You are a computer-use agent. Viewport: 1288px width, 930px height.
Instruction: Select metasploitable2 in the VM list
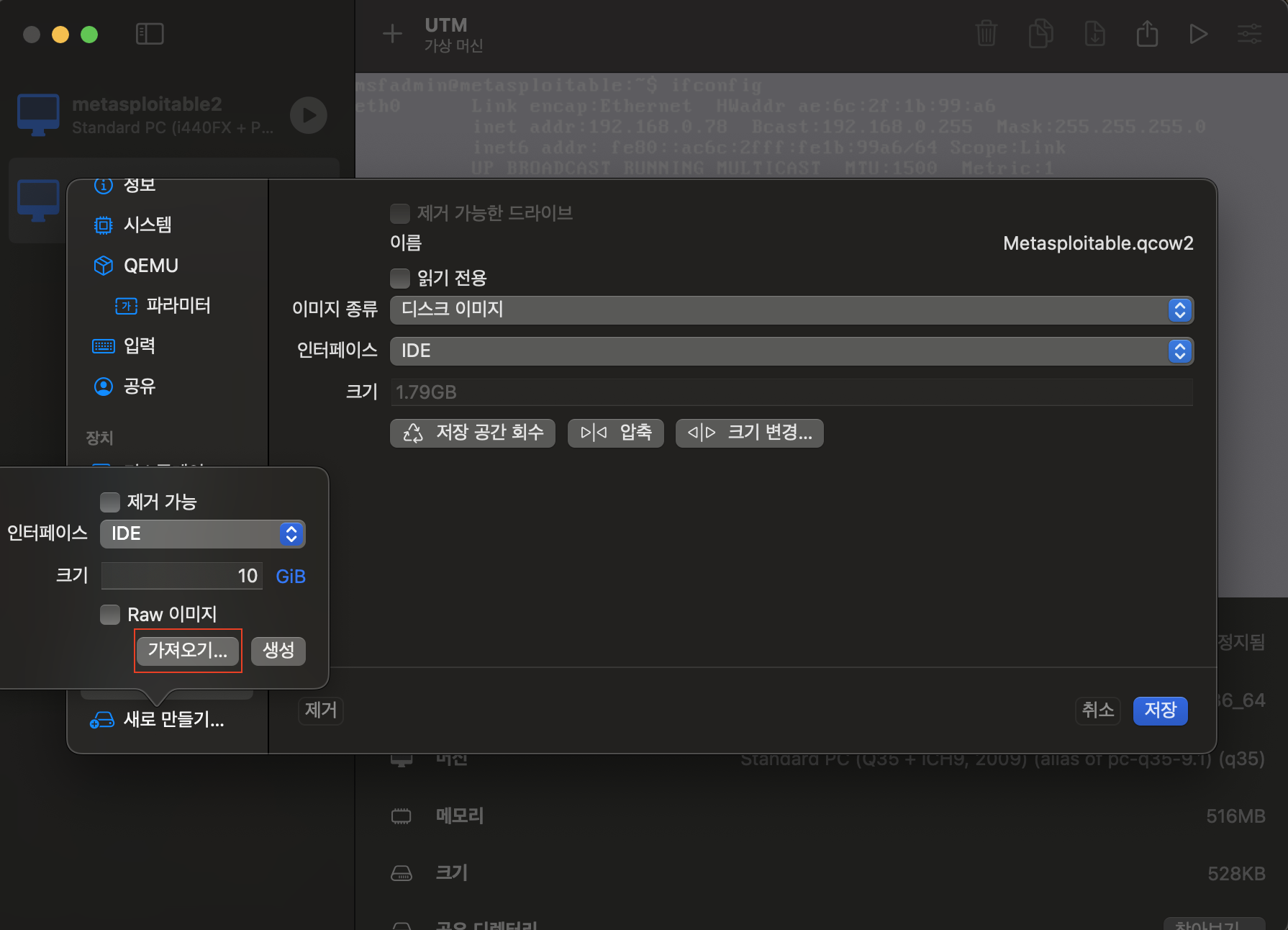click(173, 115)
